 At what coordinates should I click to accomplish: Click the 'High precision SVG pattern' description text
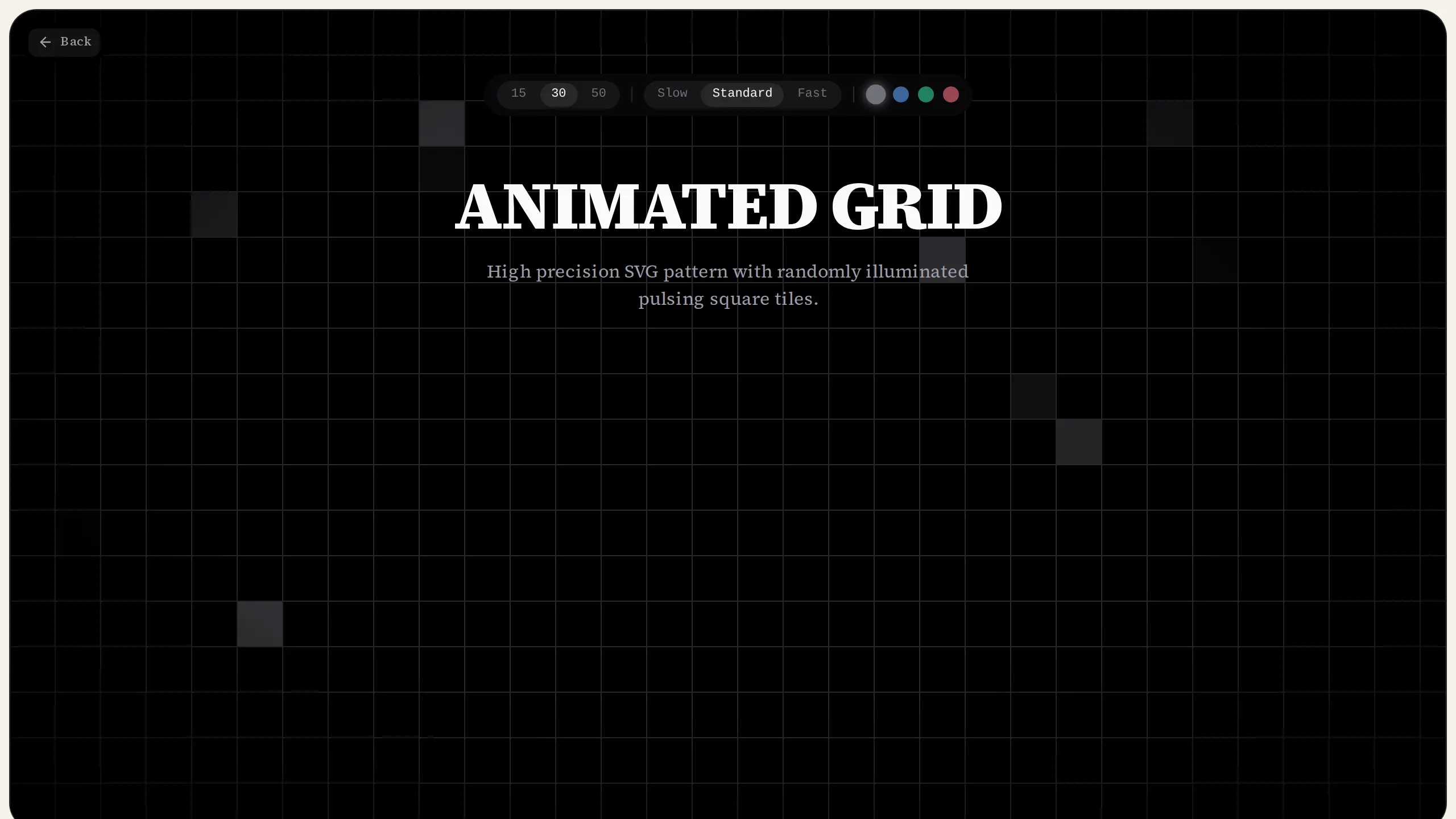tap(728, 285)
